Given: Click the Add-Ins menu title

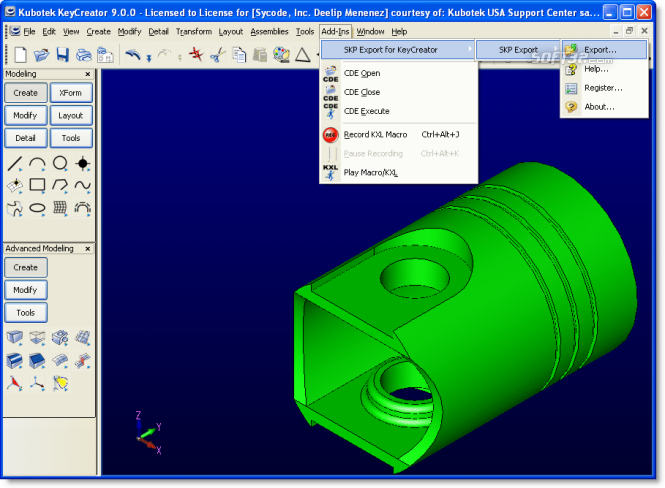Looking at the screenshot, I should point(335,31).
